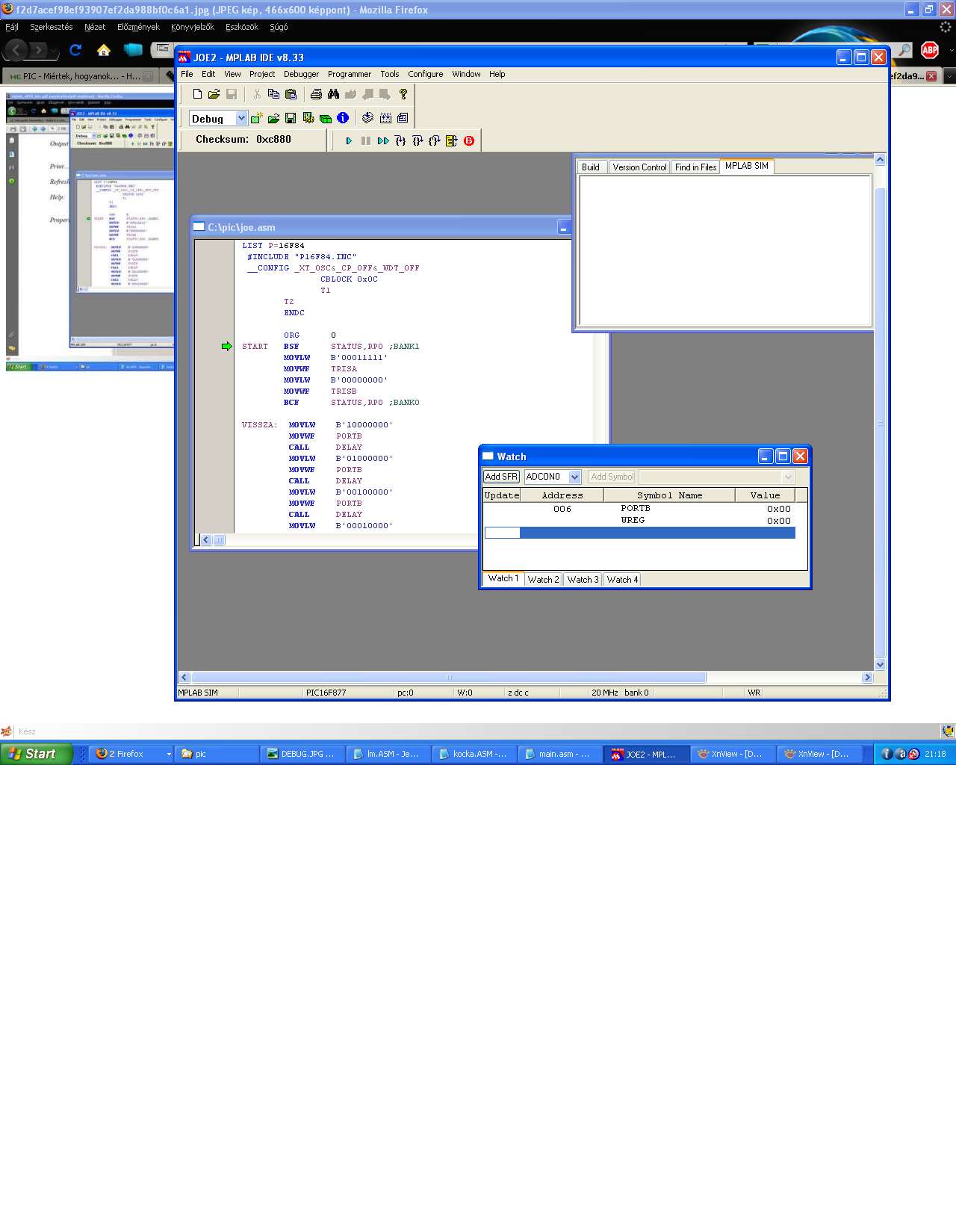Select the PORTB row in Watch table

point(639,509)
